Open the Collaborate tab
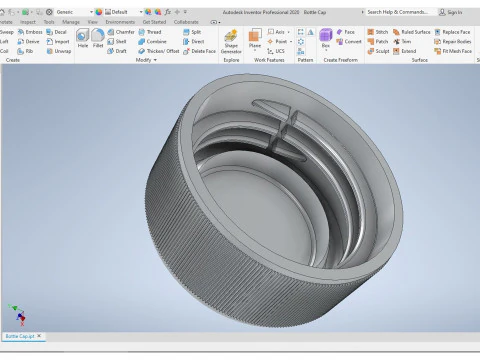 tap(186, 22)
